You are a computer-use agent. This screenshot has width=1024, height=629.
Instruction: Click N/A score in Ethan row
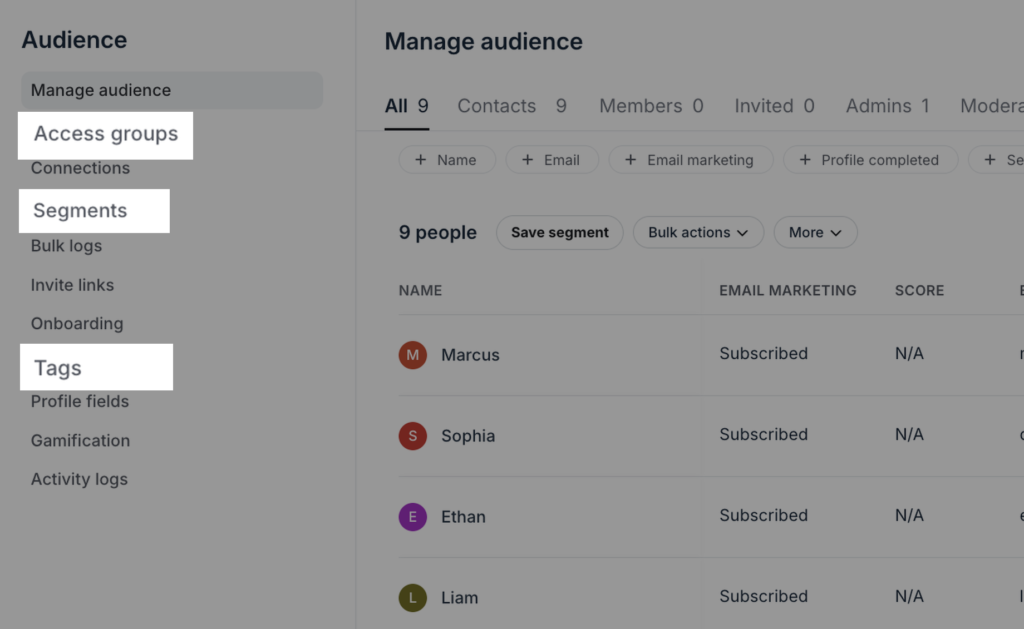[909, 515]
